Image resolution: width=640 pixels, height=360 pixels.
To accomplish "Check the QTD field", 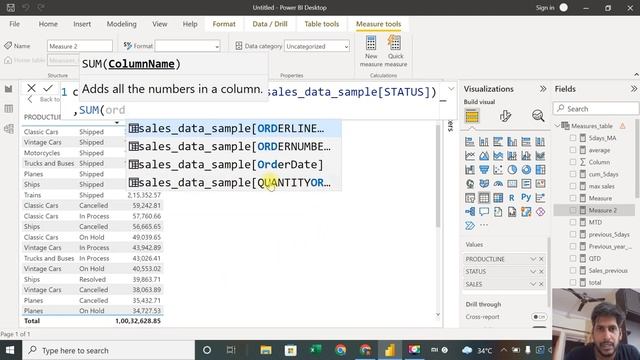I will [573, 258].
